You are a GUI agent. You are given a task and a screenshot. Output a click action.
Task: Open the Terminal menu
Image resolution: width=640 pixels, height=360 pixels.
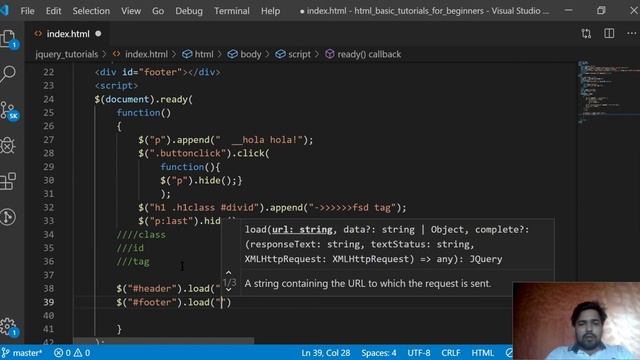coord(232,11)
